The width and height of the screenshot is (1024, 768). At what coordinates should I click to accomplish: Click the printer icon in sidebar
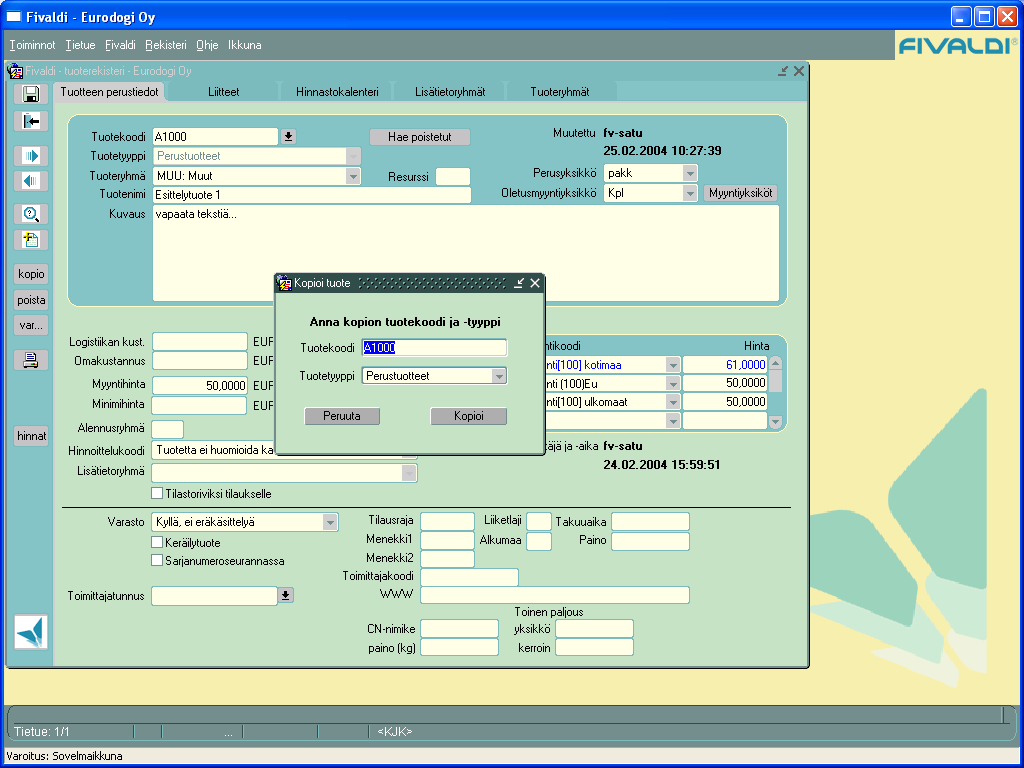tap(31, 360)
